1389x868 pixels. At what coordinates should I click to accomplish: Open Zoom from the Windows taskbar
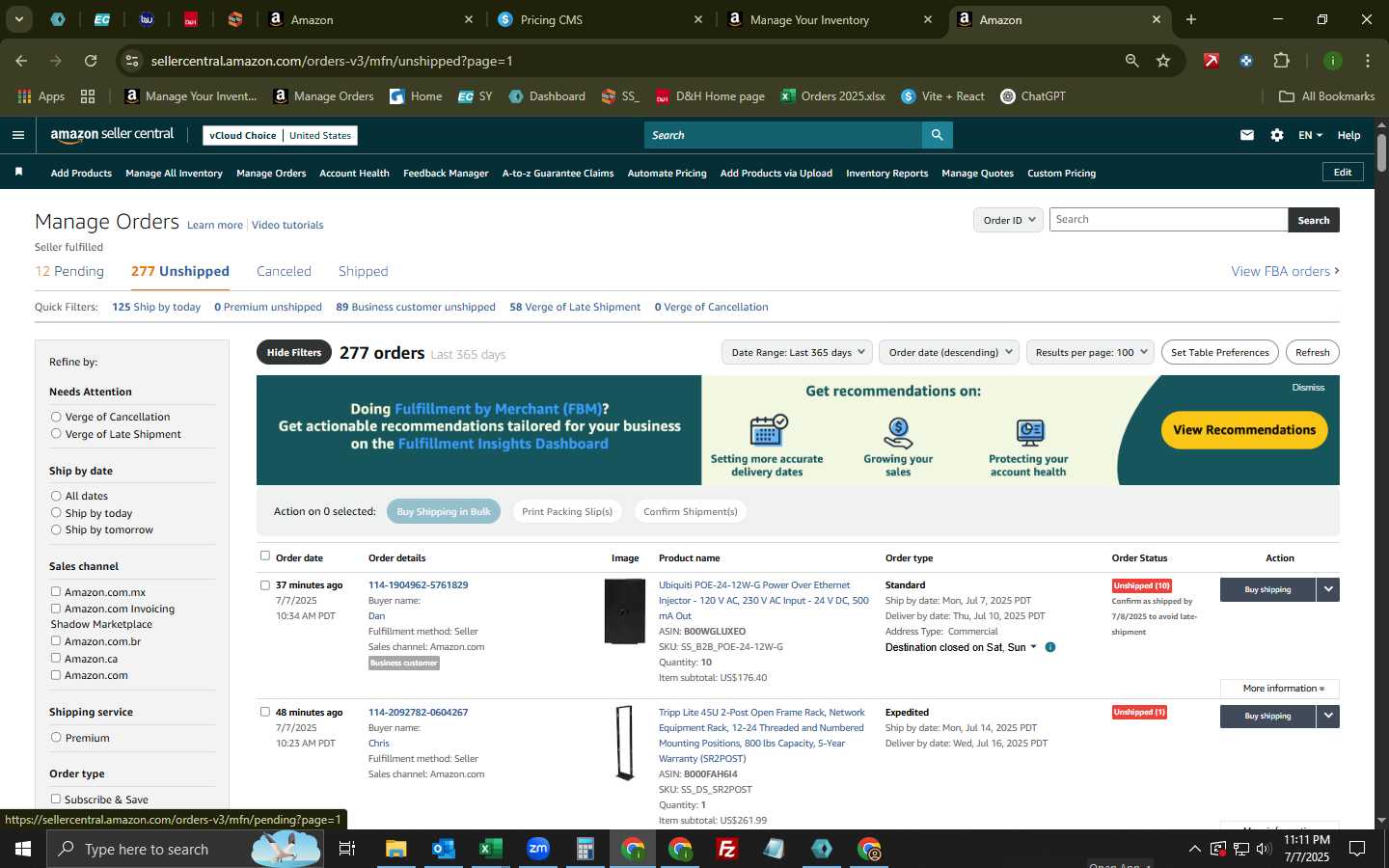538,849
